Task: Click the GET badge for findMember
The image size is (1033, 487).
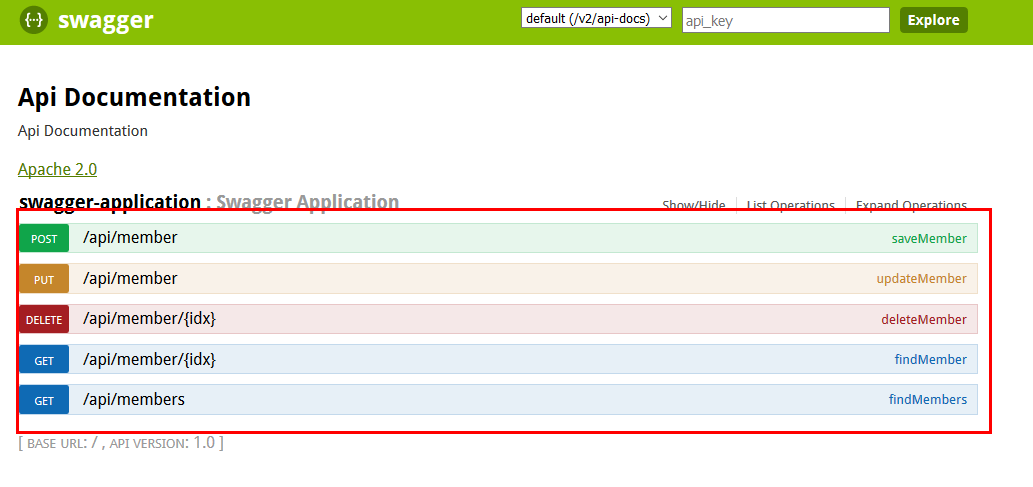Action: (x=44, y=360)
